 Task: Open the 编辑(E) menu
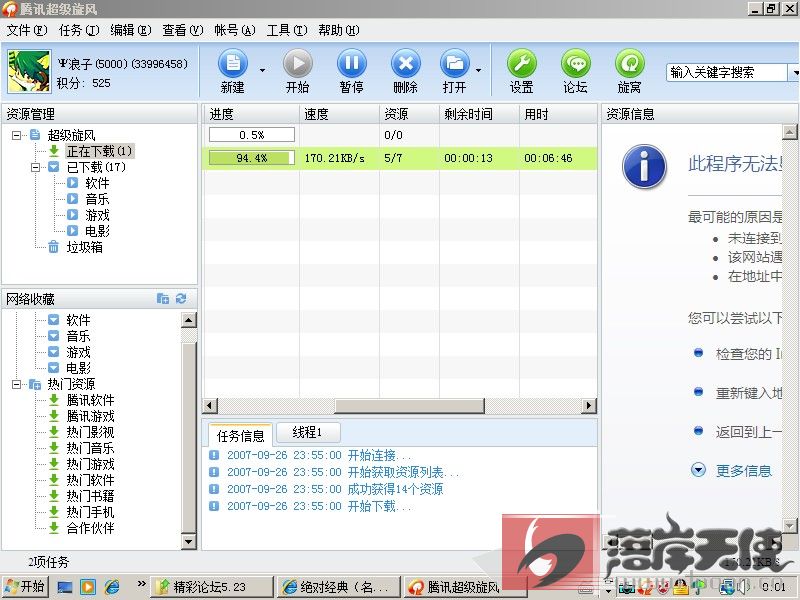coord(131,31)
